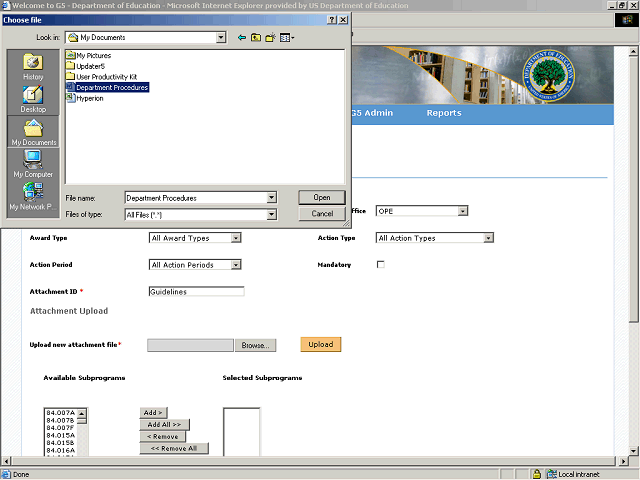Click the Add All >> button
640x480 pixels.
point(164,424)
